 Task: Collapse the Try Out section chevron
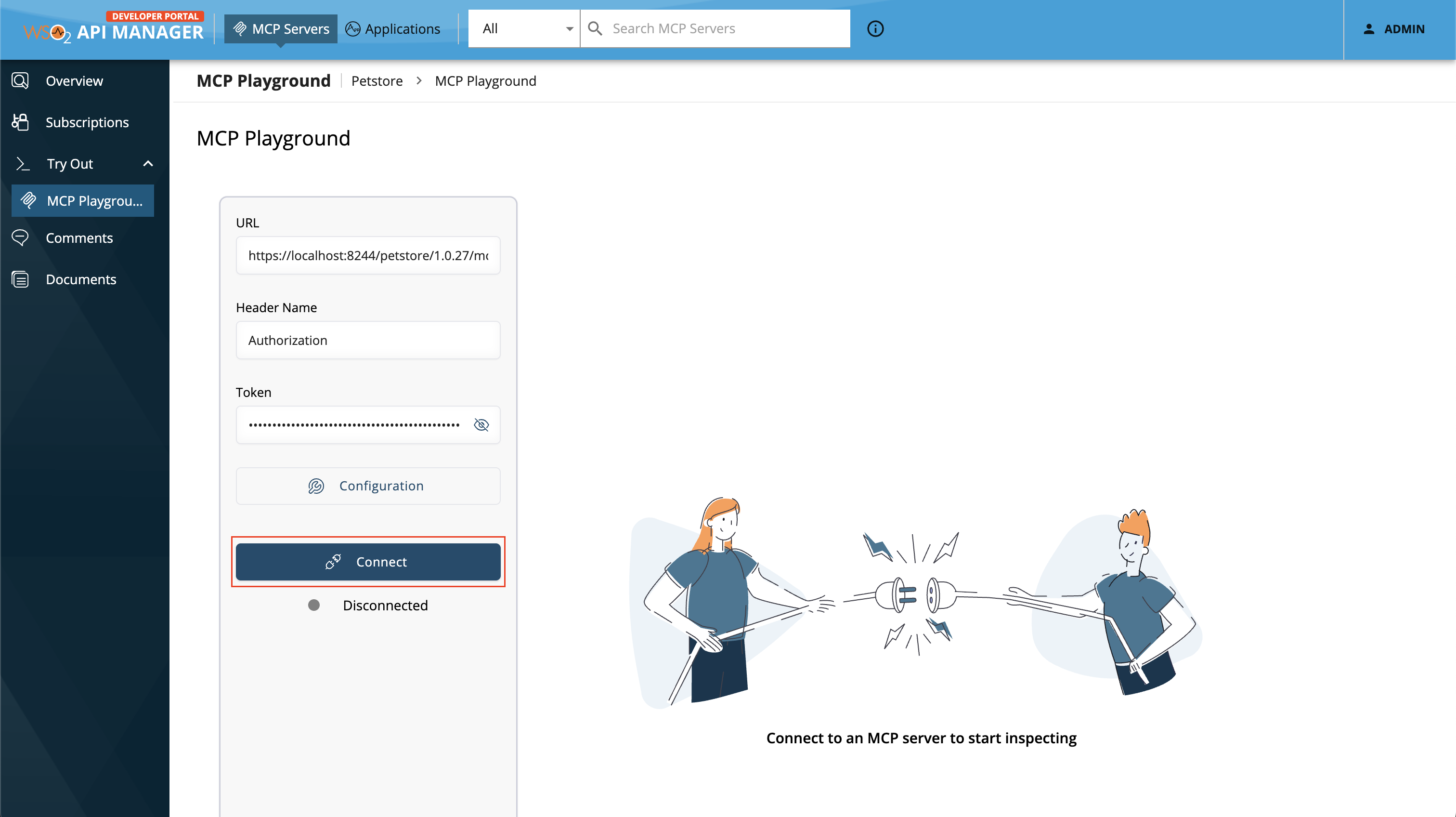[x=148, y=164]
